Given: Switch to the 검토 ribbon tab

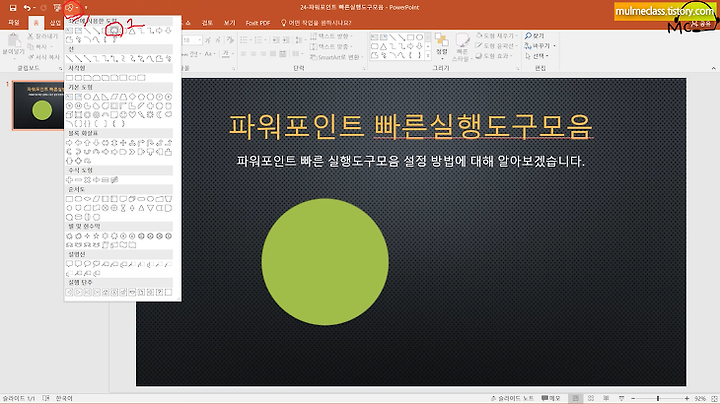Looking at the screenshot, I should (x=207, y=22).
